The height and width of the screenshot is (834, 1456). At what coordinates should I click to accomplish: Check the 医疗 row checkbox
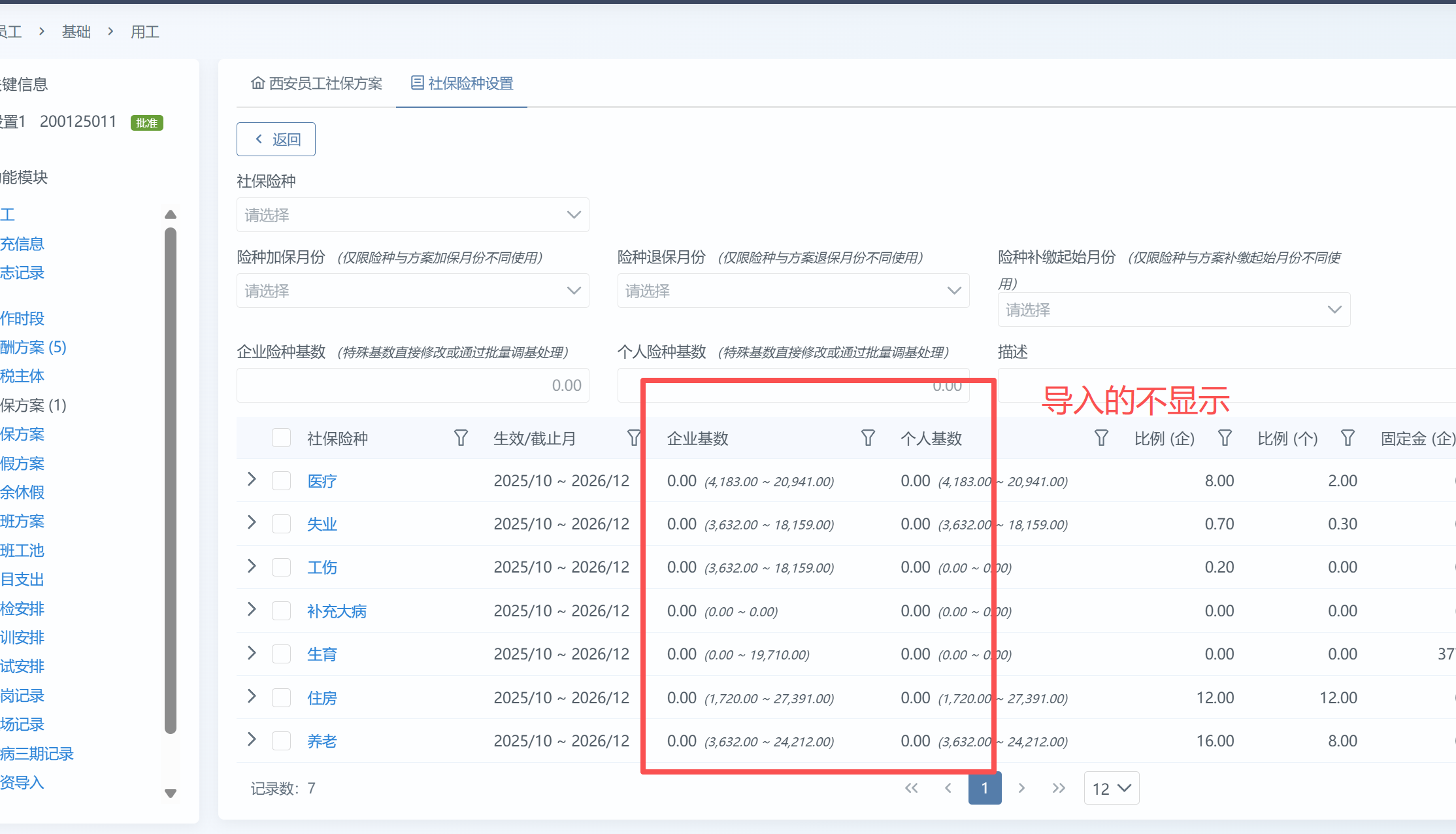281,481
